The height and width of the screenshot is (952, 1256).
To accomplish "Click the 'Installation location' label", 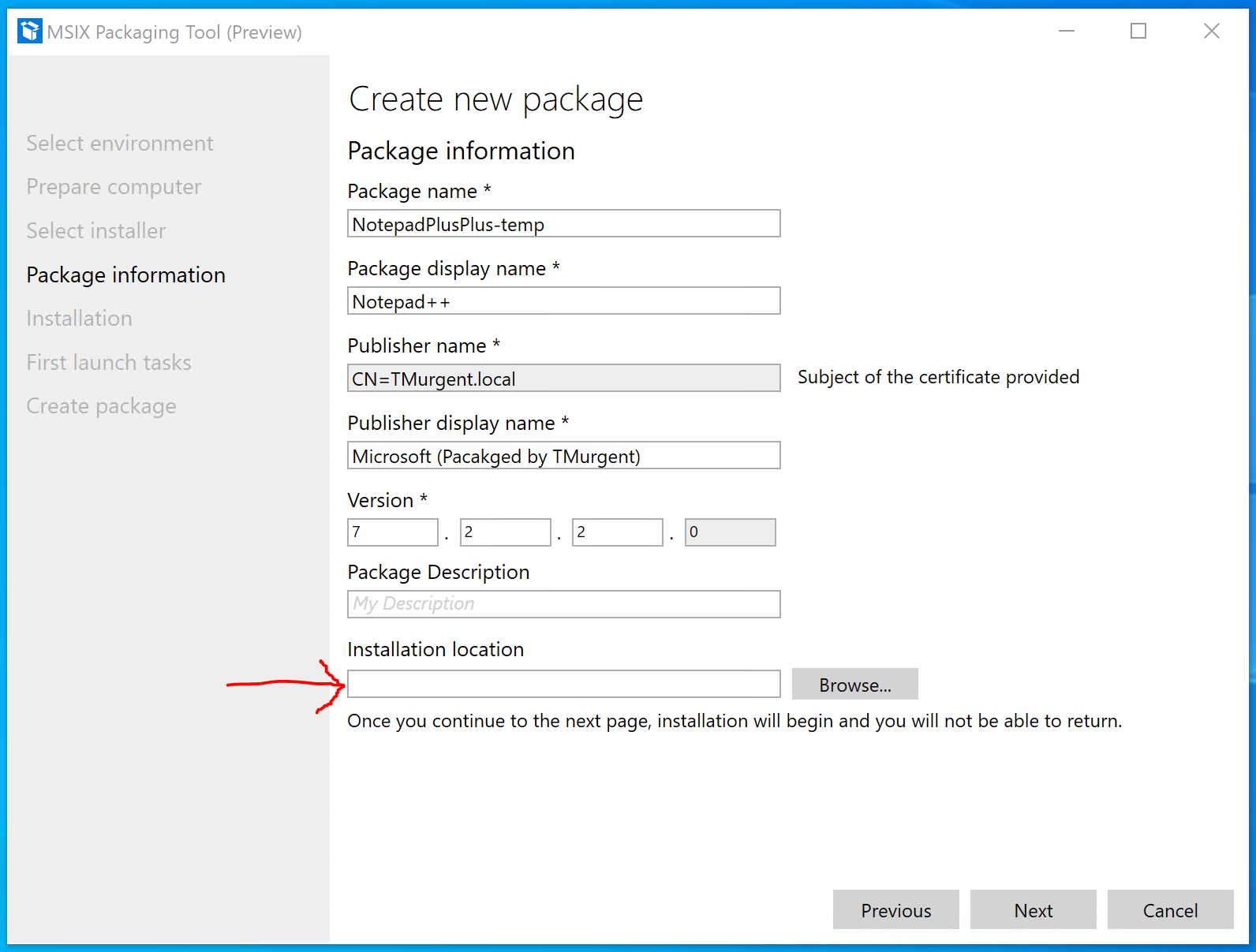I will tap(435, 649).
